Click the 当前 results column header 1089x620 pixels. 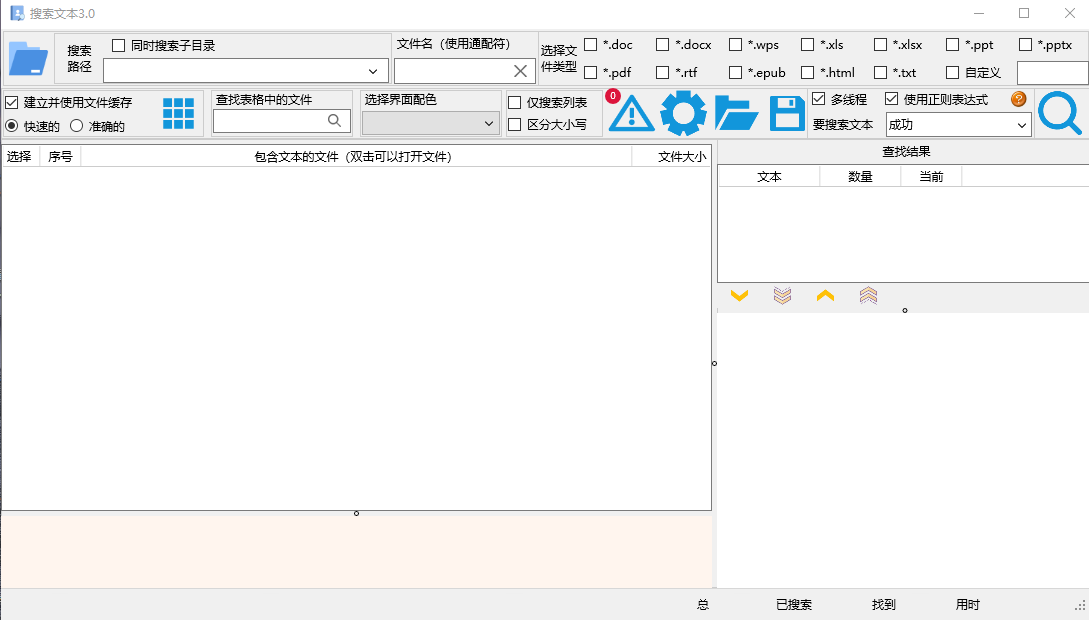(931, 177)
